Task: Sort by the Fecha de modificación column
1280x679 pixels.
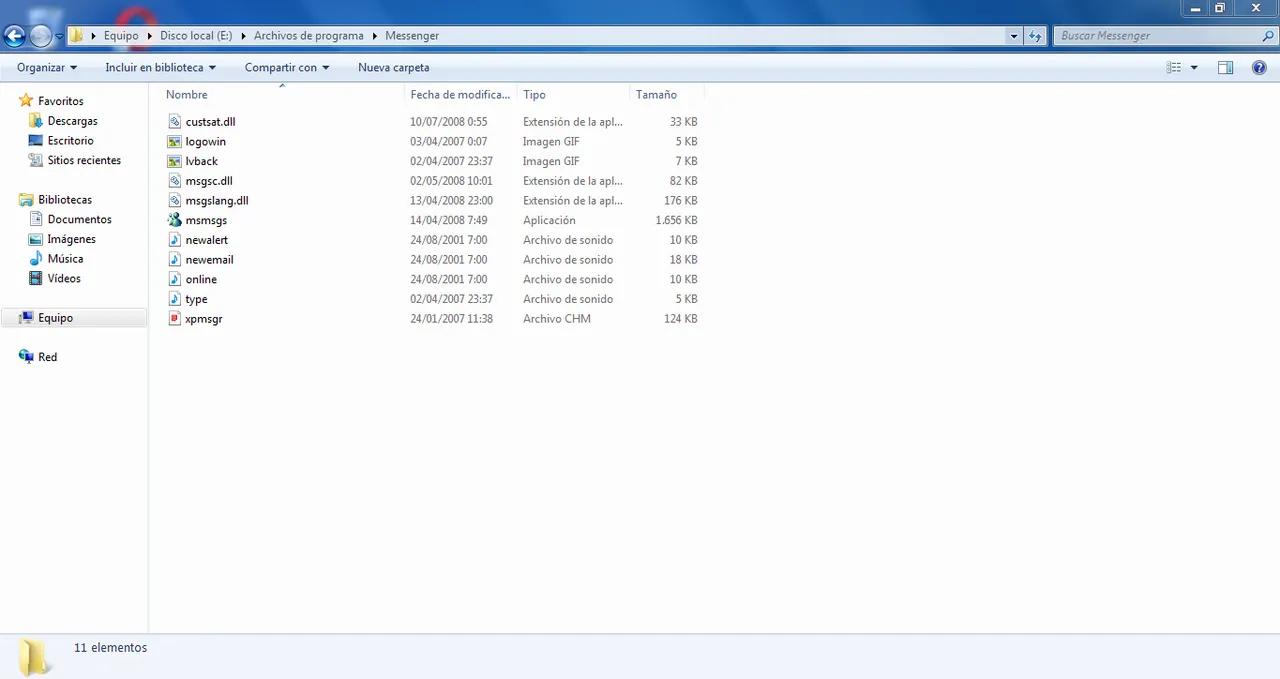Action: [x=461, y=95]
